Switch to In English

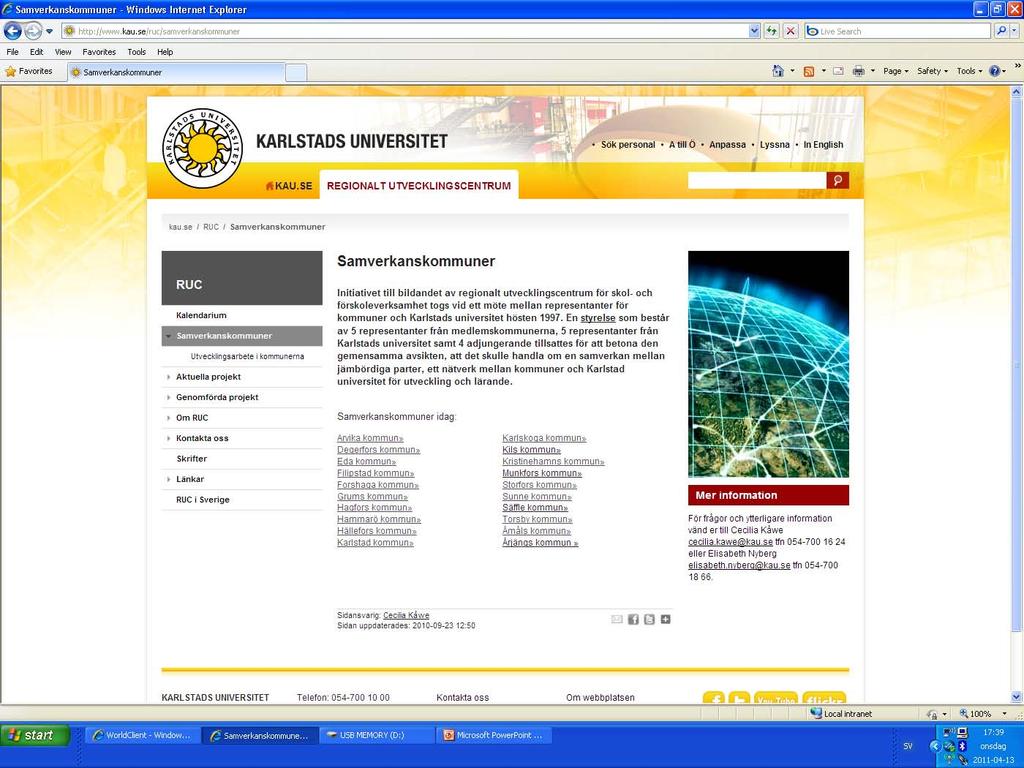823,145
